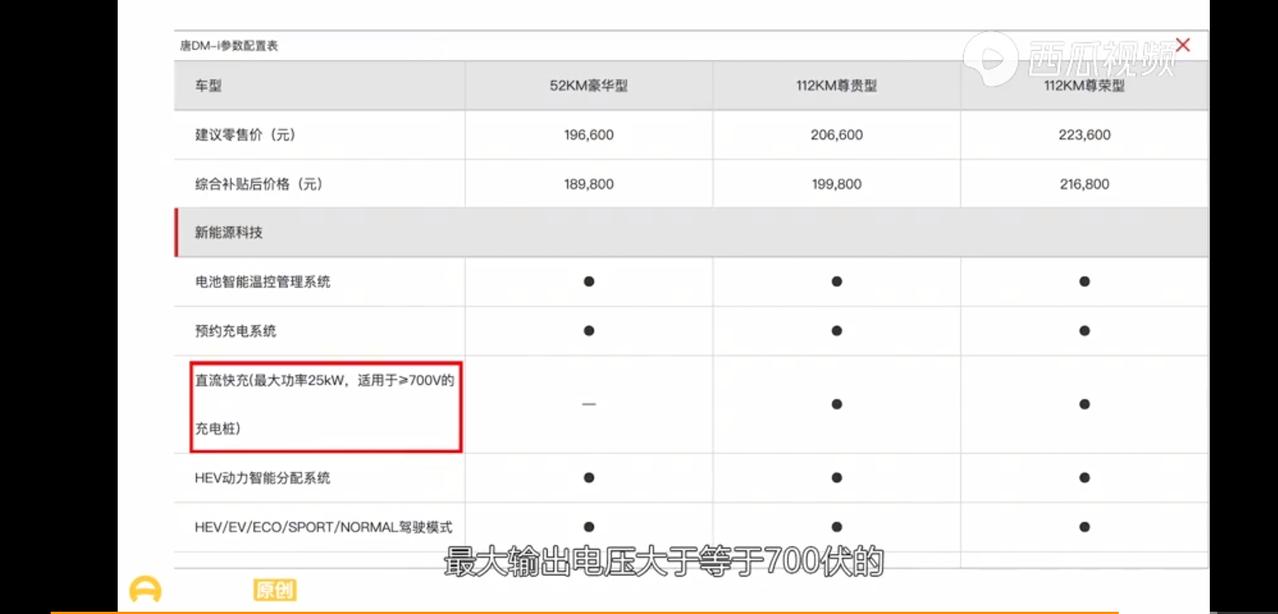Click the 电池智能温控管理系统 dot under 112KM尊贵型

[x=837, y=282]
